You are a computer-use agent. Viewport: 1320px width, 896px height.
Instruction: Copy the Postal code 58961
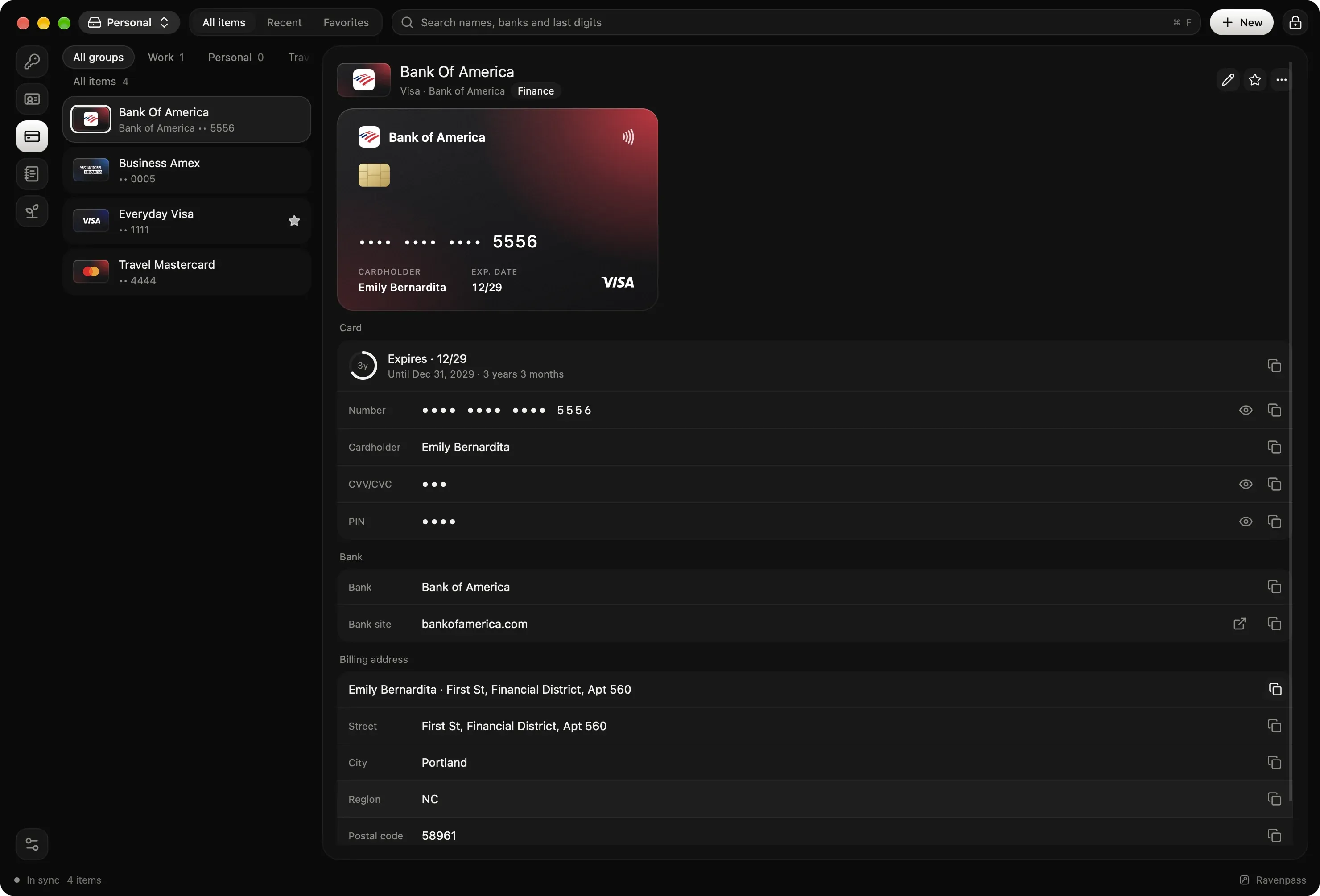(x=1274, y=836)
